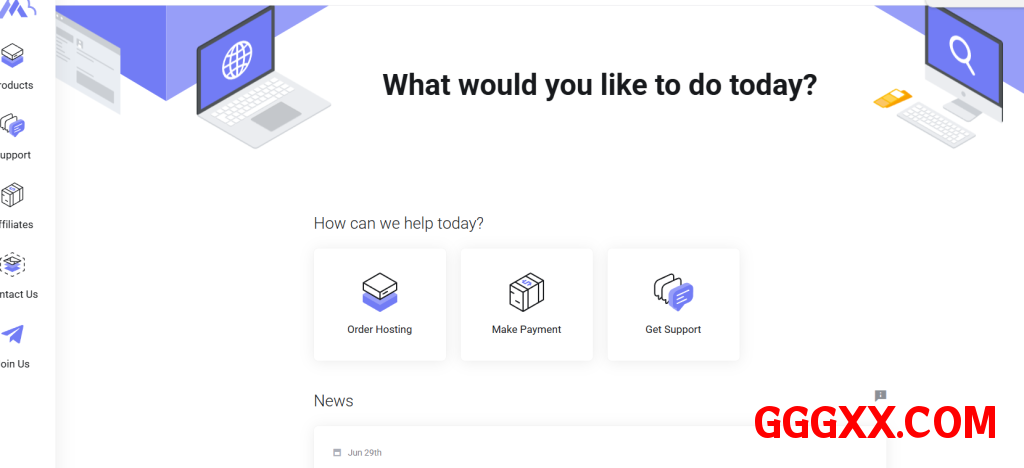This screenshot has width=1024, height=468.
Task: Open the Order Hosting label link
Action: 379,329
